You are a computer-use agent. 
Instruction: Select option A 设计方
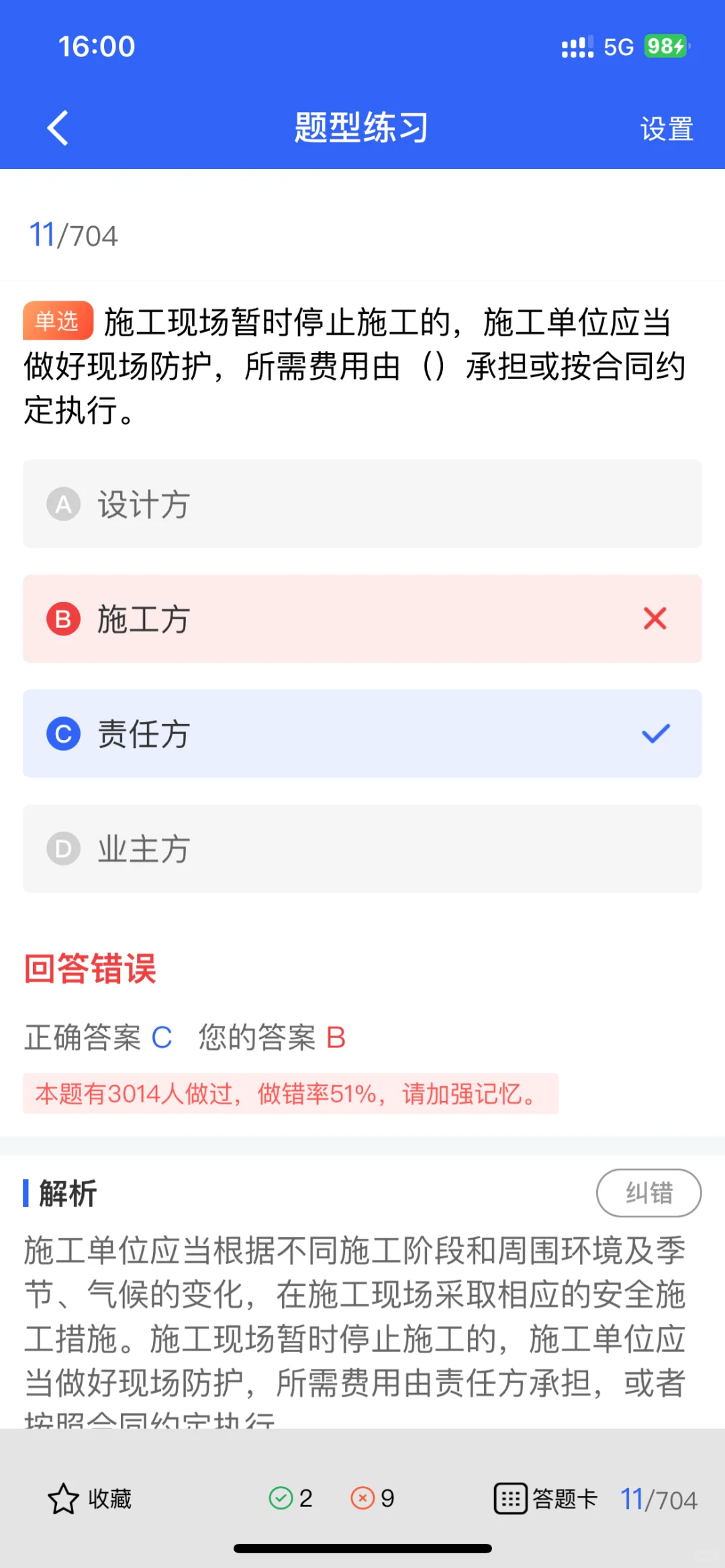362,504
